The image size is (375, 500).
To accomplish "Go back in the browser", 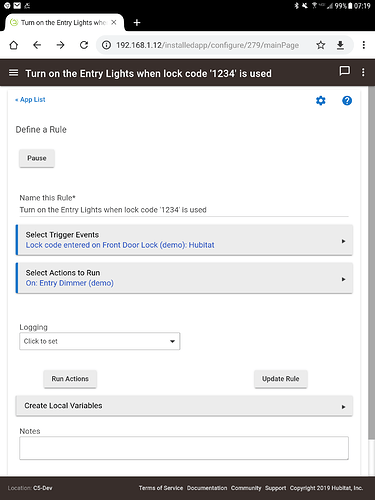I will pos(37,45).
